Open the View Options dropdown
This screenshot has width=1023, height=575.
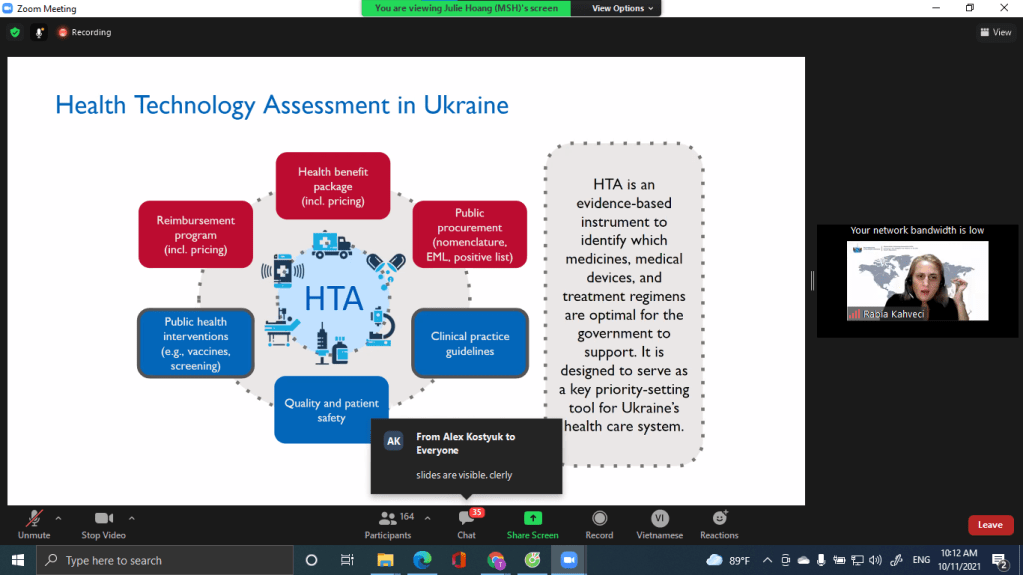[x=622, y=8]
